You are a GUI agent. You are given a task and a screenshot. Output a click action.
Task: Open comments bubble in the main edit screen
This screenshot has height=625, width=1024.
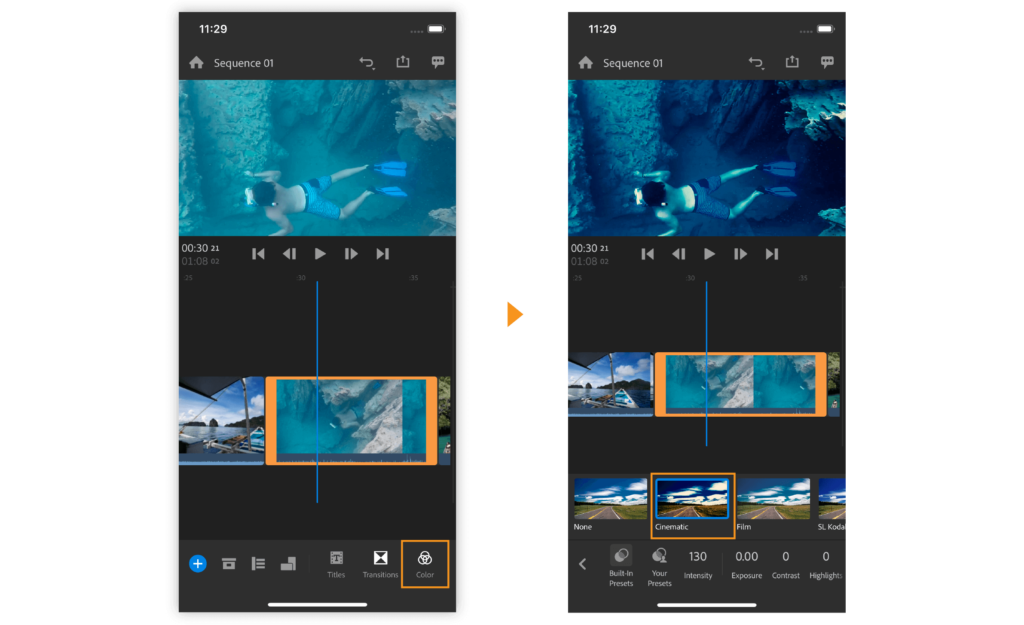[x=438, y=63]
